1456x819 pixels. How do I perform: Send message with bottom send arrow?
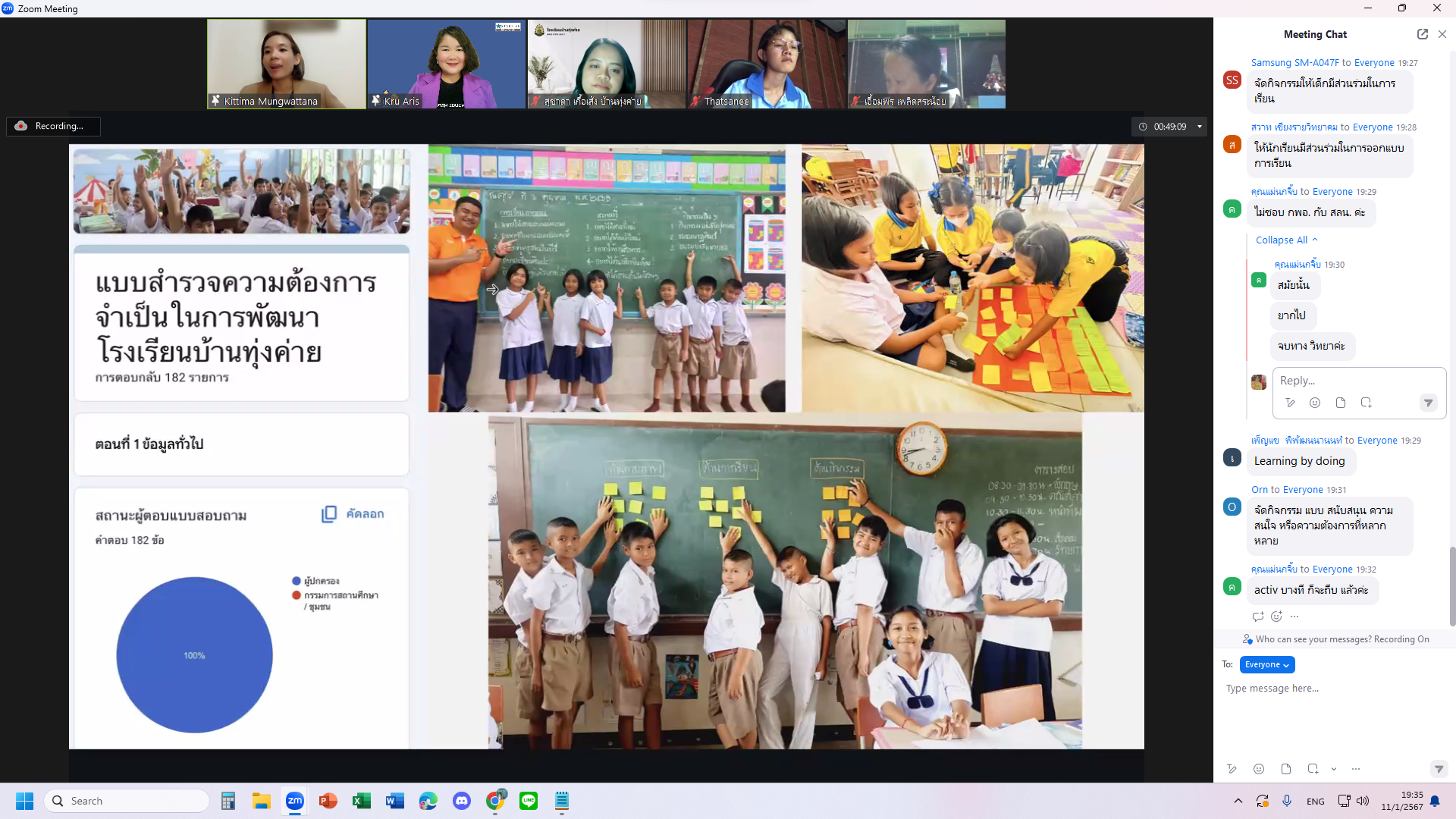pyautogui.click(x=1439, y=769)
